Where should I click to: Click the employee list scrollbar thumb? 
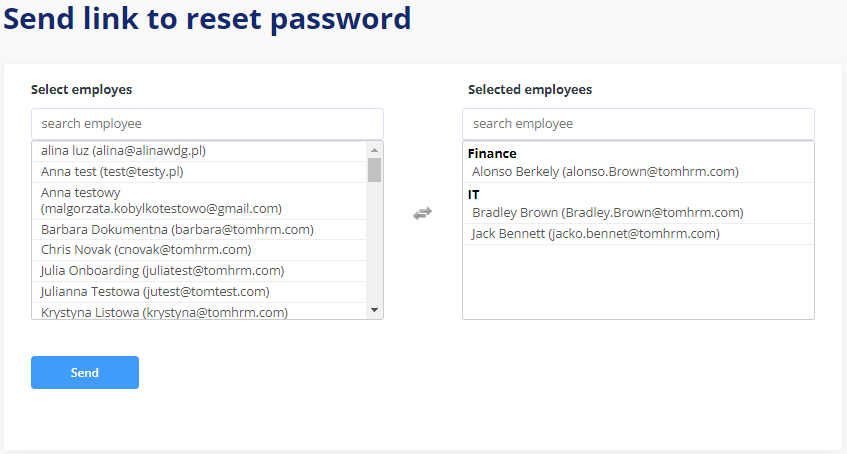pos(374,170)
